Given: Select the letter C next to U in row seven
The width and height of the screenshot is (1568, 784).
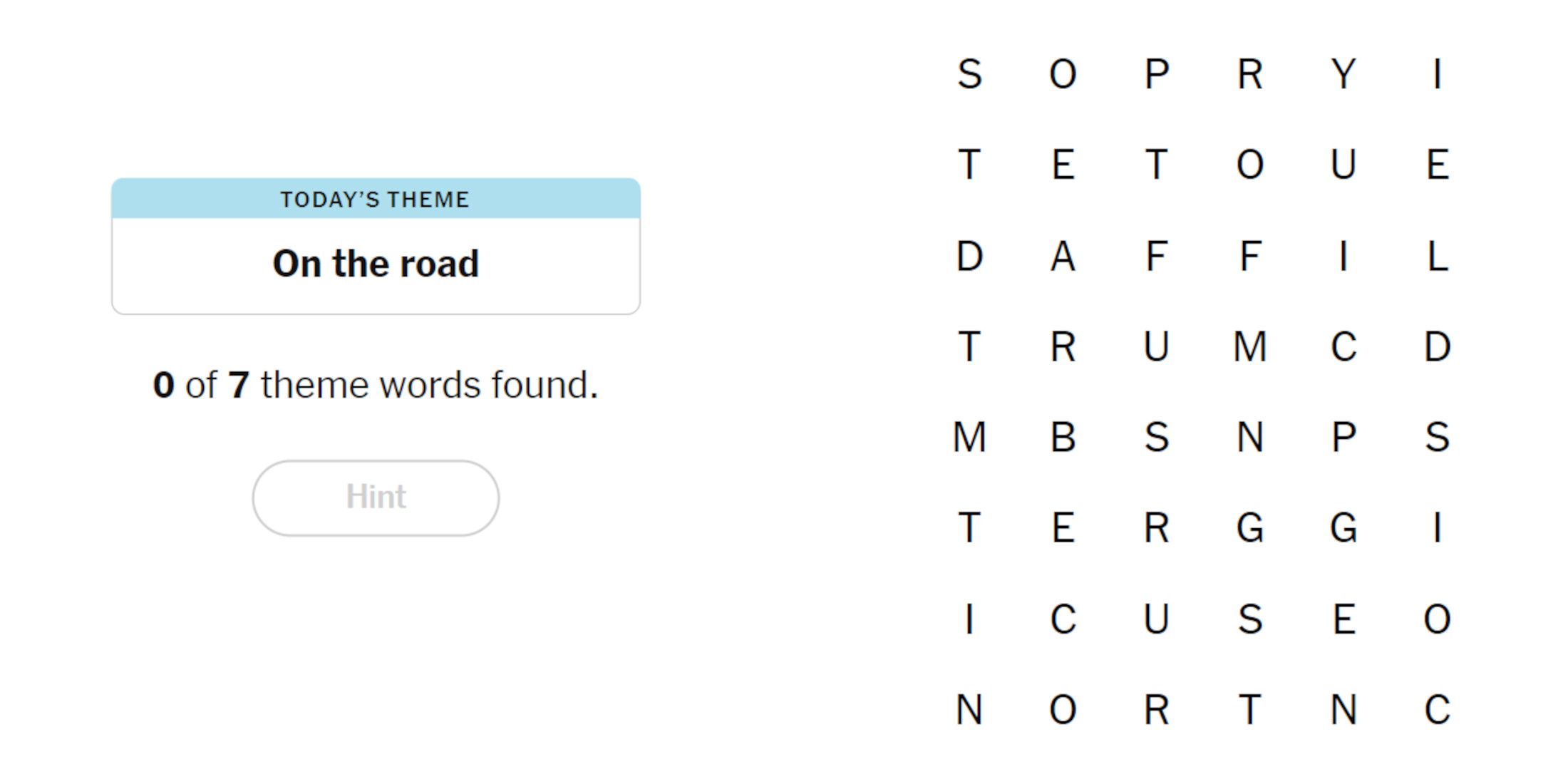Looking at the screenshot, I should click(1063, 618).
